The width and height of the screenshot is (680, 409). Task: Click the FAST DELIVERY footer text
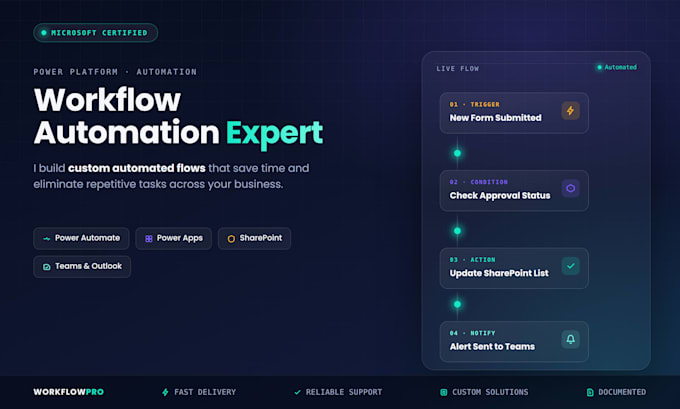(x=205, y=392)
